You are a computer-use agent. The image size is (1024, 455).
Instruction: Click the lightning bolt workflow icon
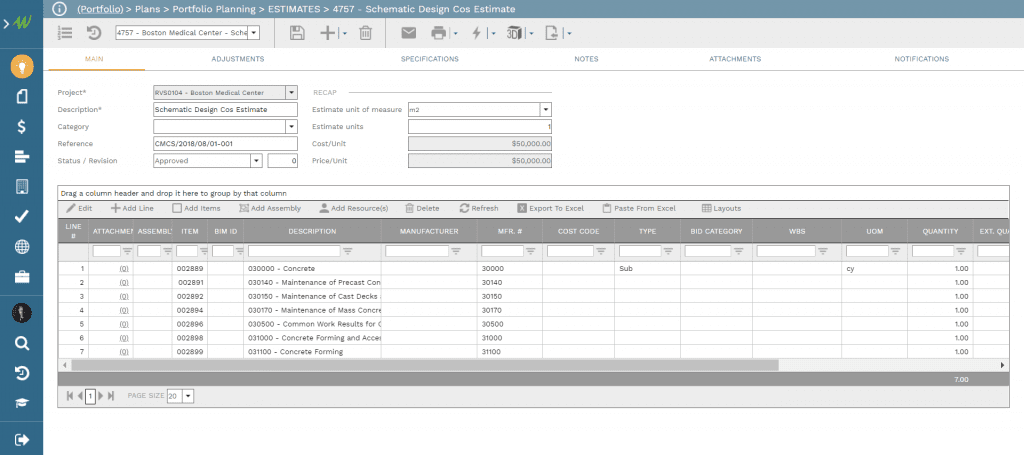click(476, 33)
